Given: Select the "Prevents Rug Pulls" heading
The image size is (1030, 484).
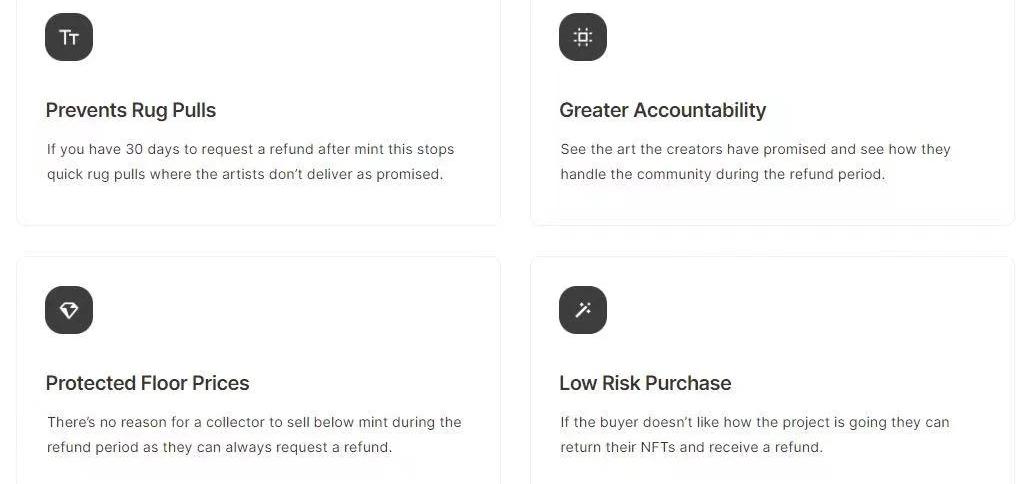Looking at the screenshot, I should point(131,110).
